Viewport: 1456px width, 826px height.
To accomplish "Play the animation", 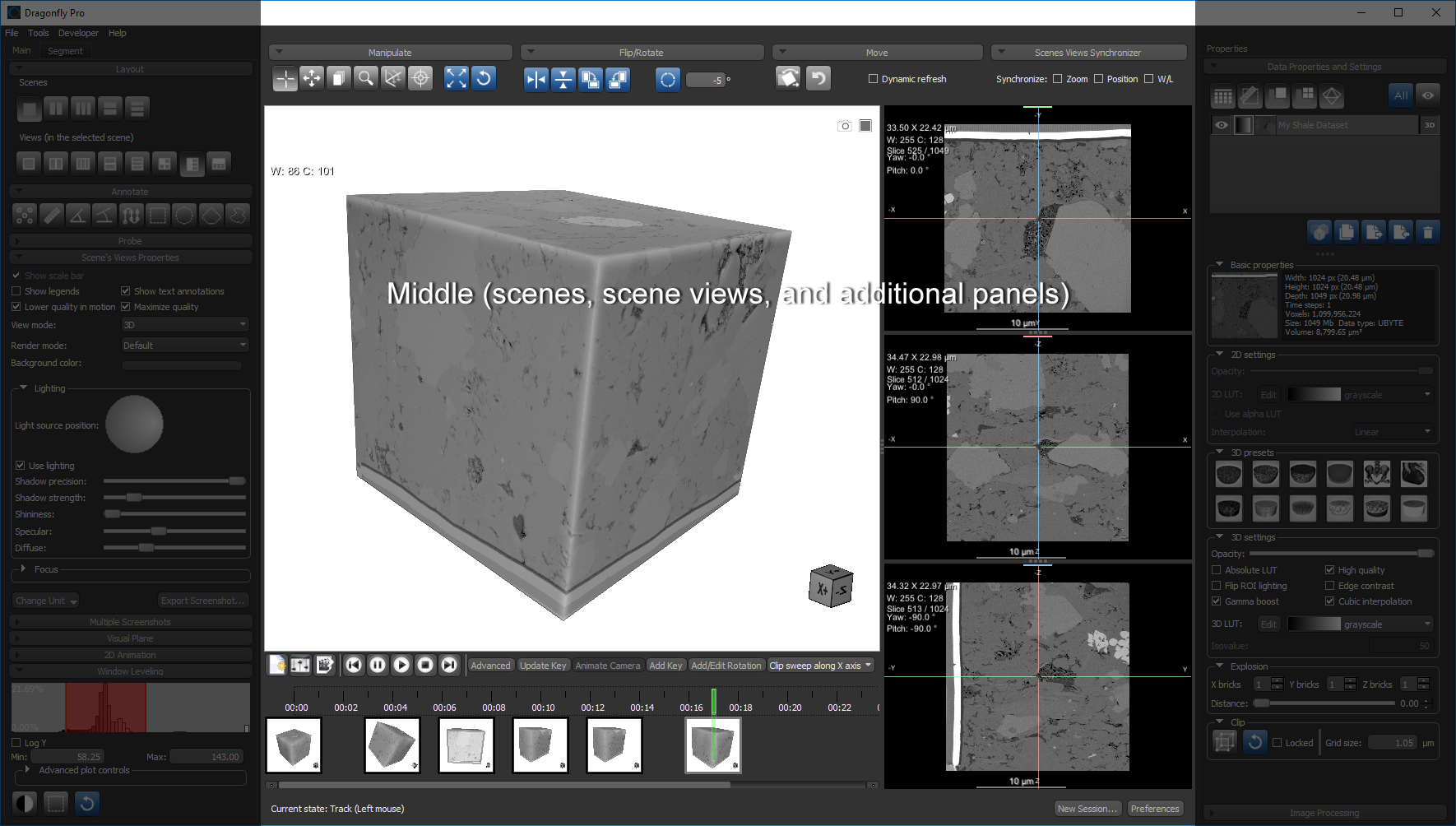I will (401, 665).
